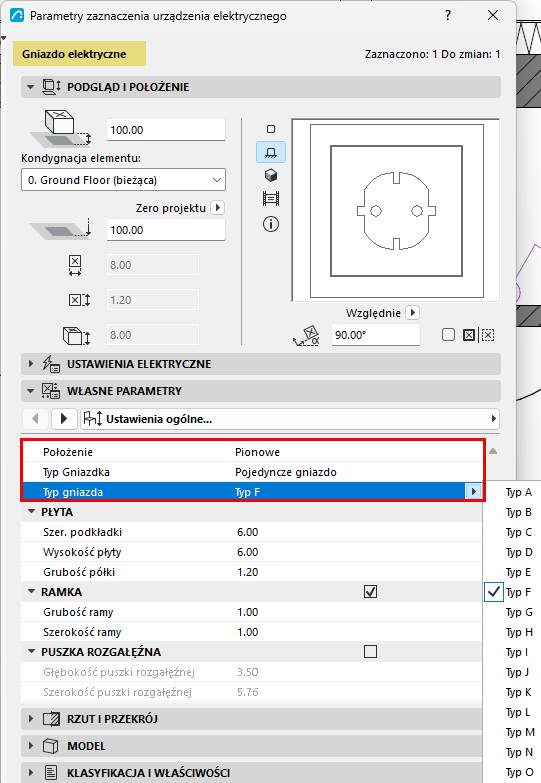The image size is (541, 783).
Task: Toggle the mirror checkbox beside angle field
Action: click(448, 335)
